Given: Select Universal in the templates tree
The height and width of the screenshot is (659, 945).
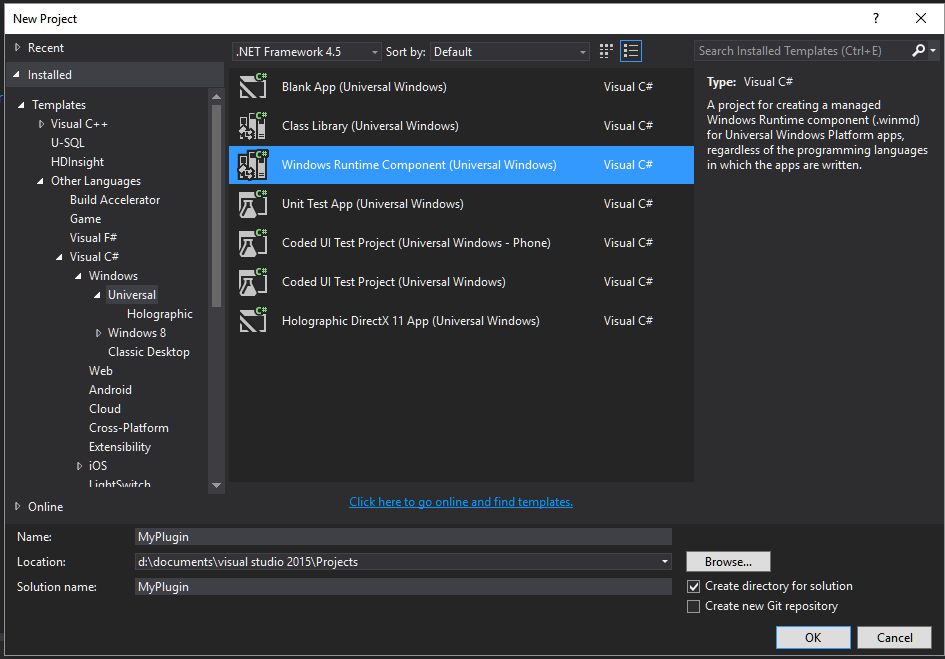Looking at the screenshot, I should [x=131, y=295].
